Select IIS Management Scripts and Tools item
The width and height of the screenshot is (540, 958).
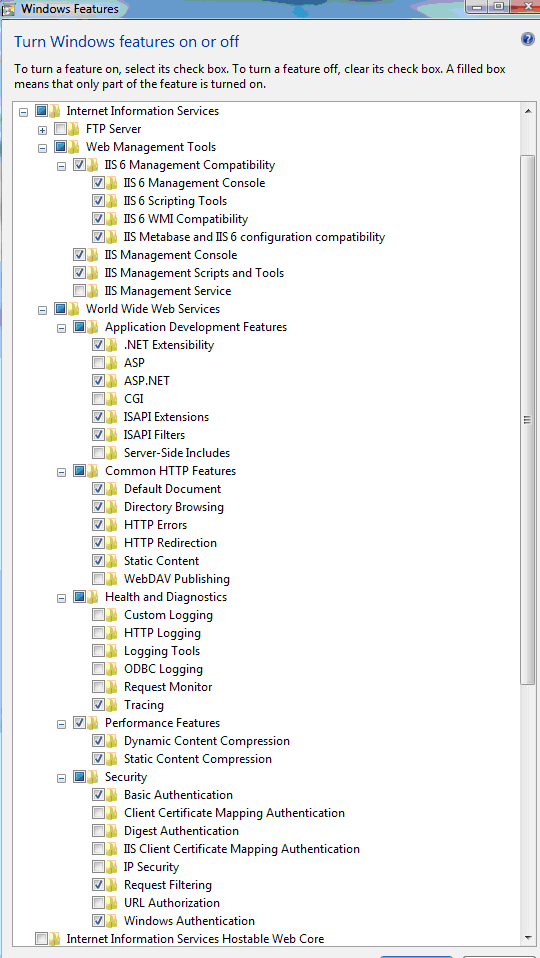click(x=194, y=272)
